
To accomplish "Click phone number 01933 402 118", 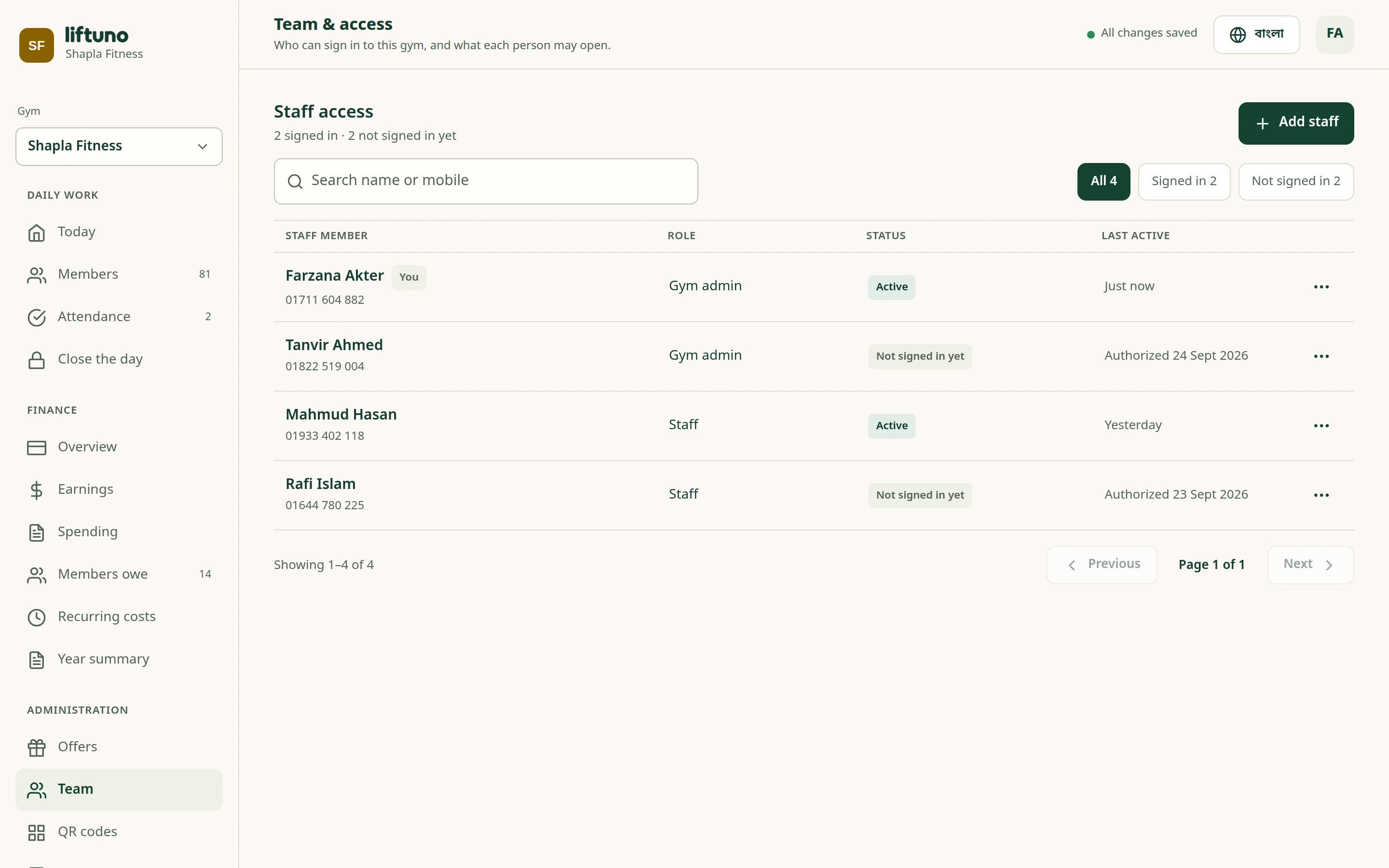I will [324, 436].
